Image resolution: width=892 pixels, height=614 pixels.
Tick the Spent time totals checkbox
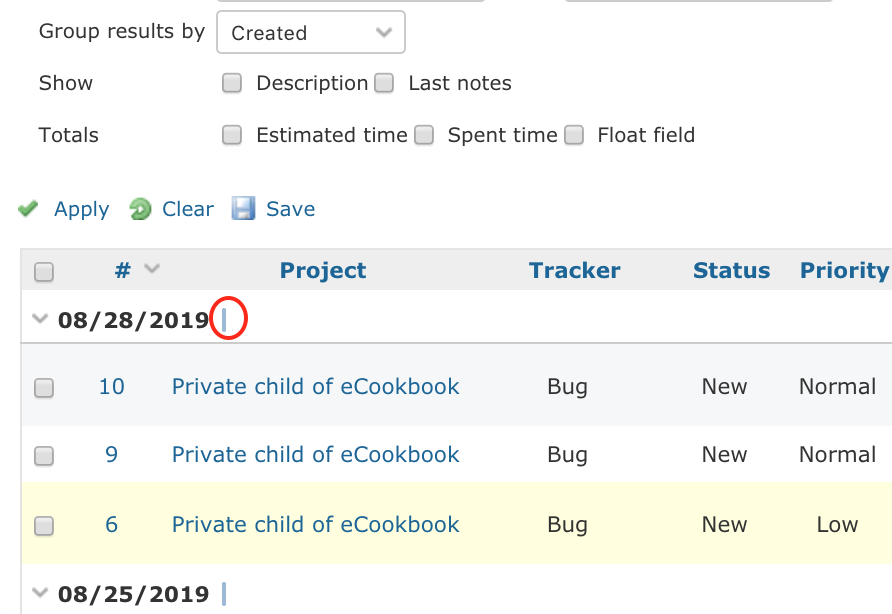click(424, 135)
